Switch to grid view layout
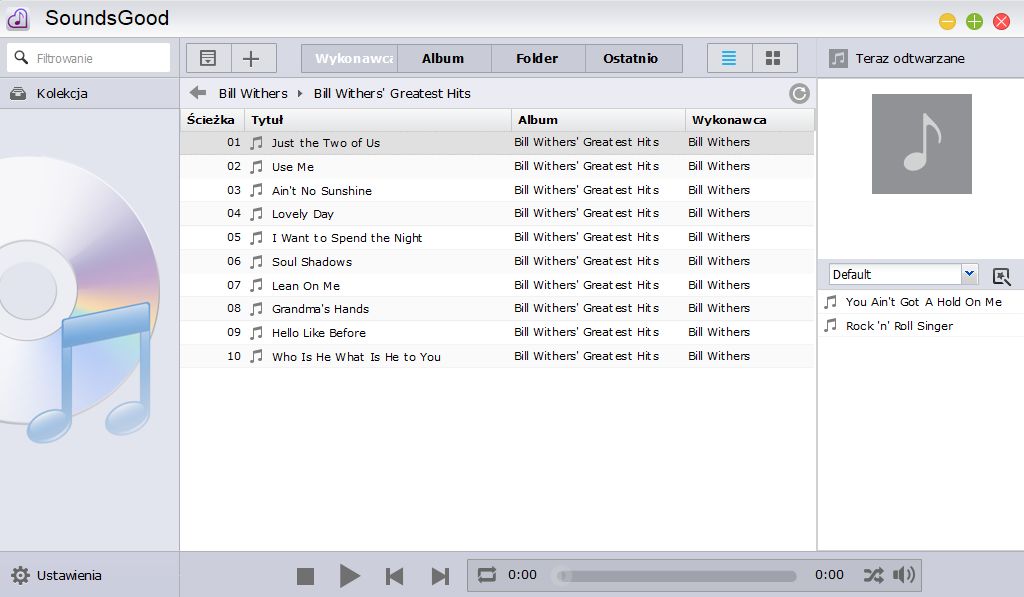 pyautogui.click(x=774, y=58)
